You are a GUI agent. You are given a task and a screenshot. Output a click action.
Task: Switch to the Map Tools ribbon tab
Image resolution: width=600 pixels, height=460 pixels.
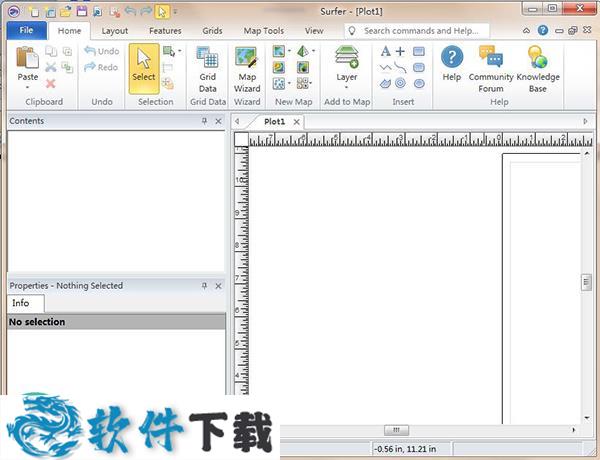(x=264, y=31)
